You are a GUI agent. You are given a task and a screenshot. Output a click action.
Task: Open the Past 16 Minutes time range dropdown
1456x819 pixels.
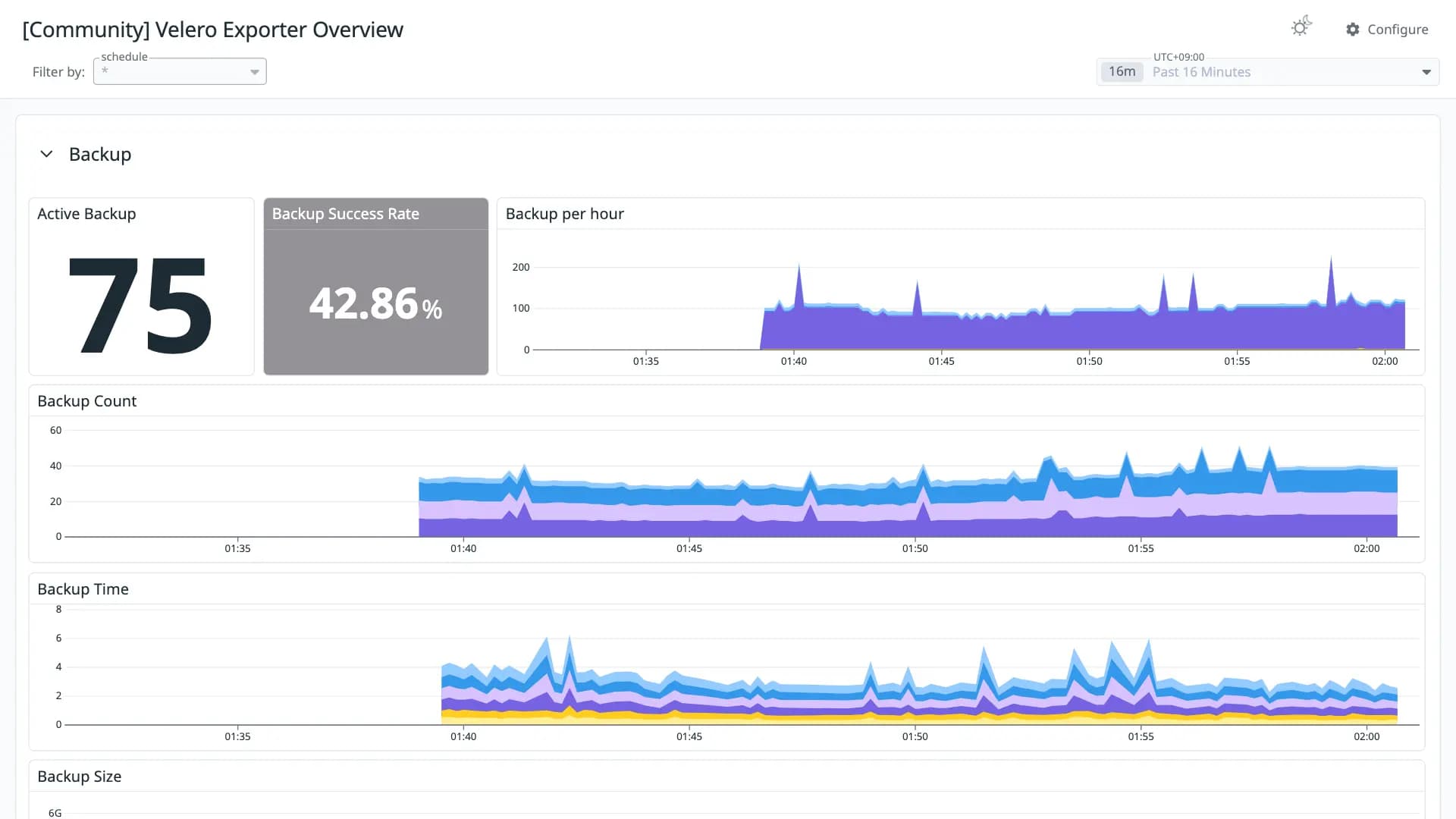tap(1268, 72)
